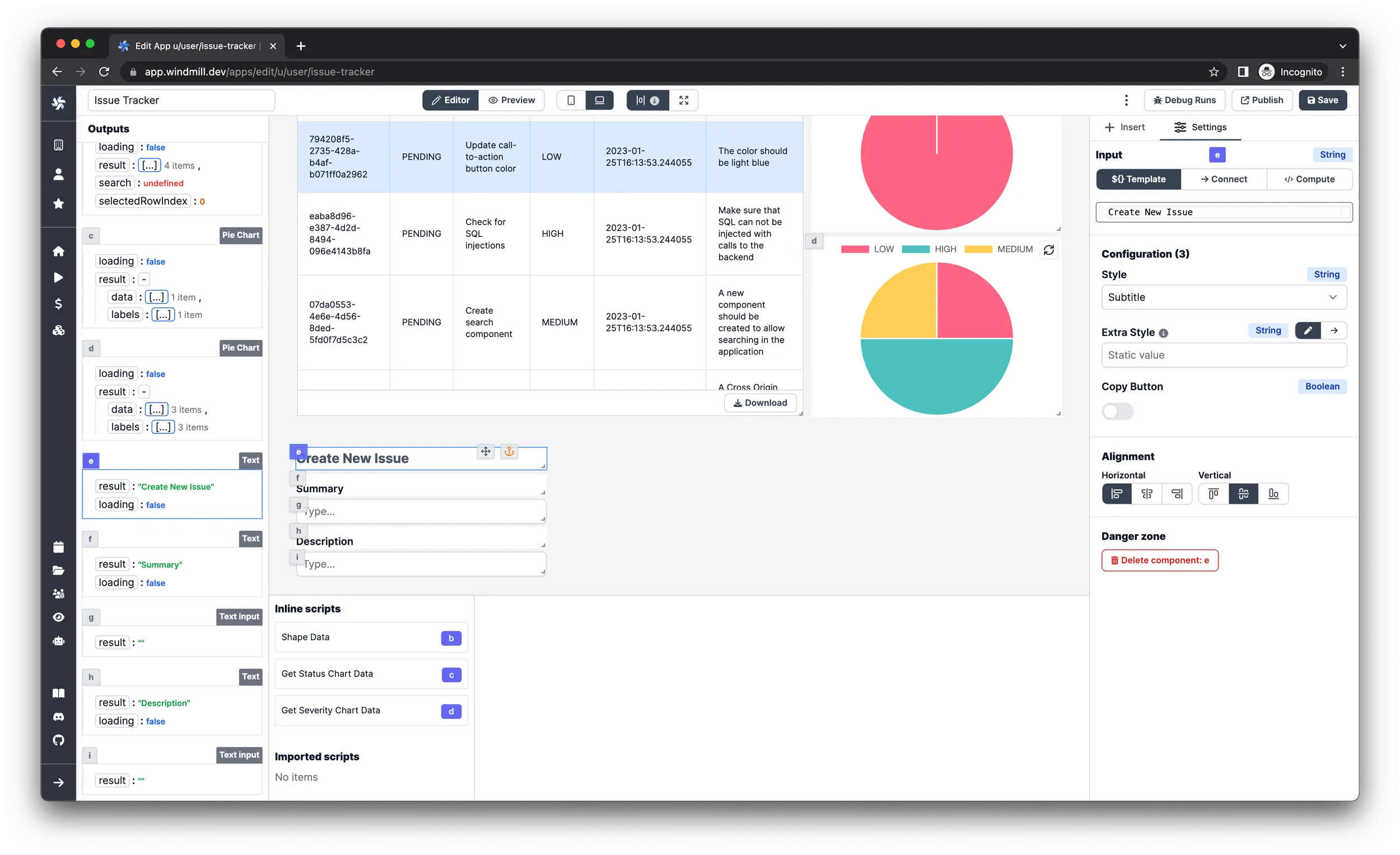This screenshot has height=855, width=1400.
Task: Switch to the Editor tab
Action: [449, 100]
